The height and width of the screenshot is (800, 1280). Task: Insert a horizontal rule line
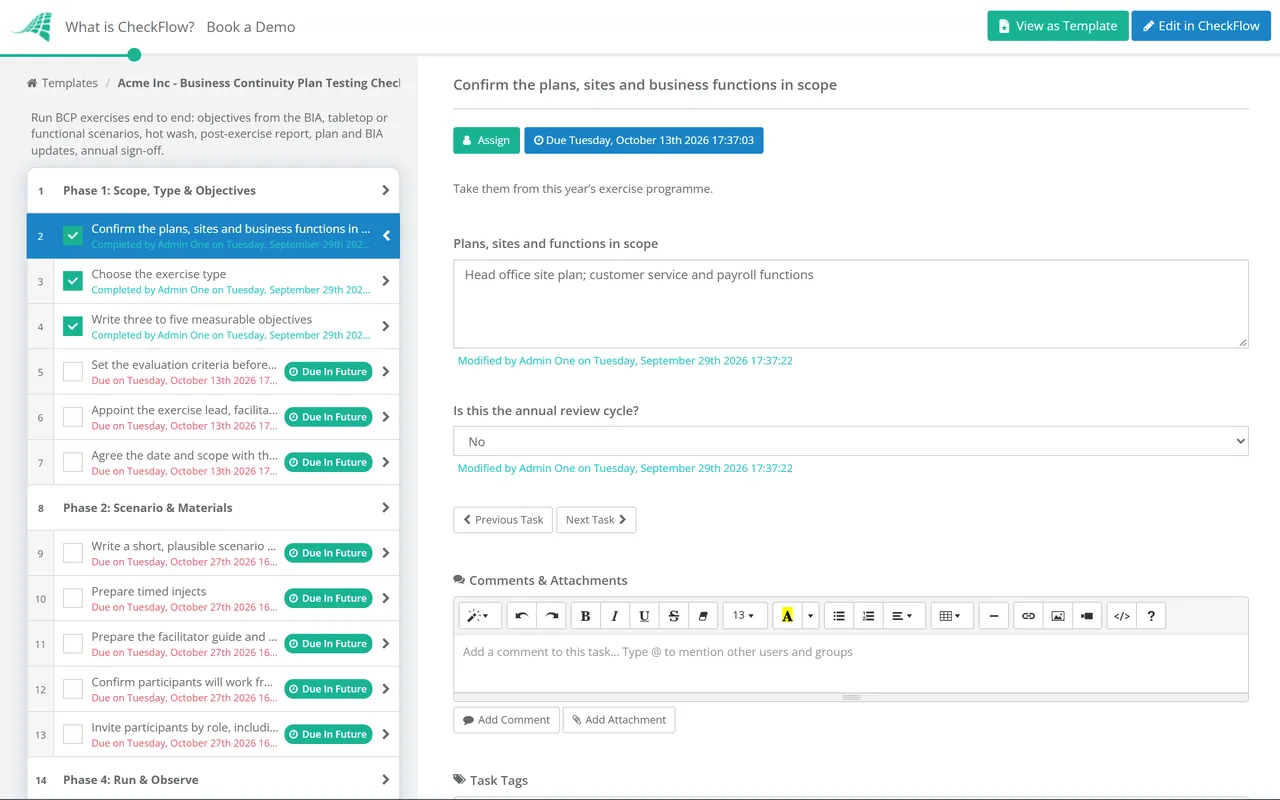point(993,616)
